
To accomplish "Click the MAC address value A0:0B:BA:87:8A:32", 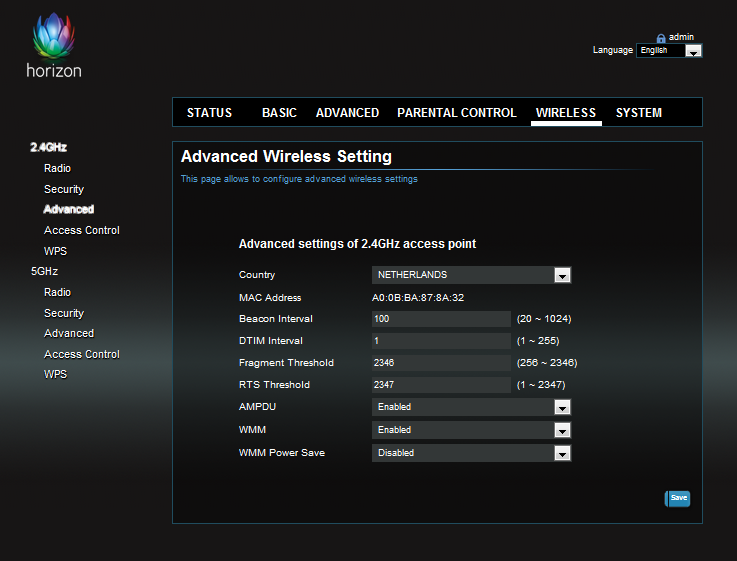I will (x=418, y=297).
